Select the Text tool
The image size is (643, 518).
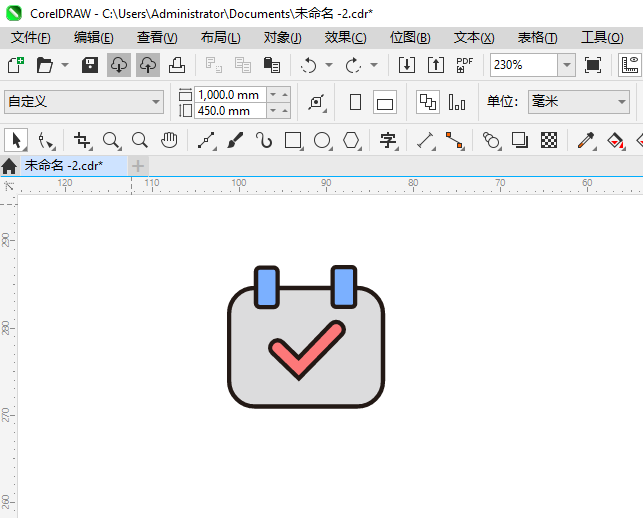pos(388,140)
